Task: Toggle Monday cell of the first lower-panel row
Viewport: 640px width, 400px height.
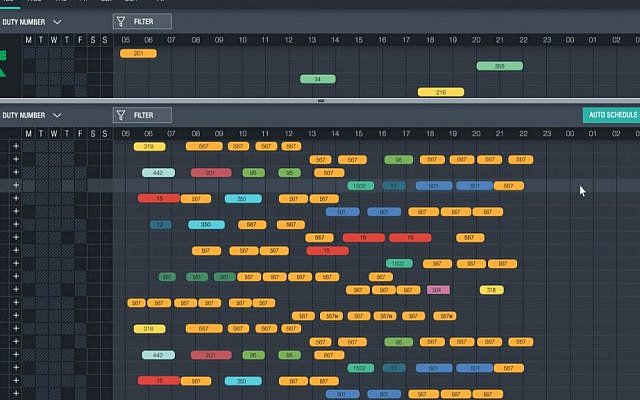Action: [x=29, y=146]
